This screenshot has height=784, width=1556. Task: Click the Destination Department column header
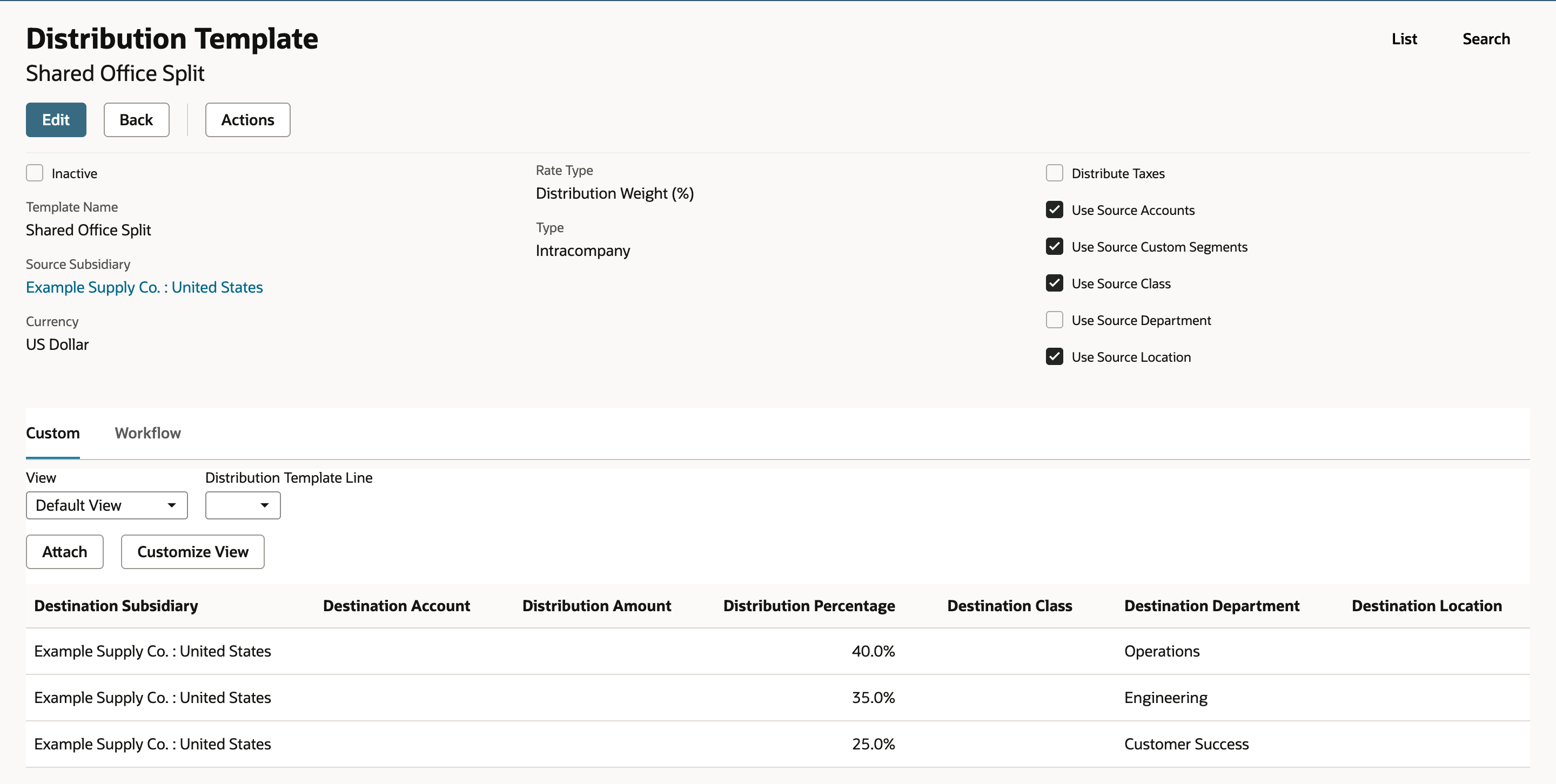(1212, 605)
